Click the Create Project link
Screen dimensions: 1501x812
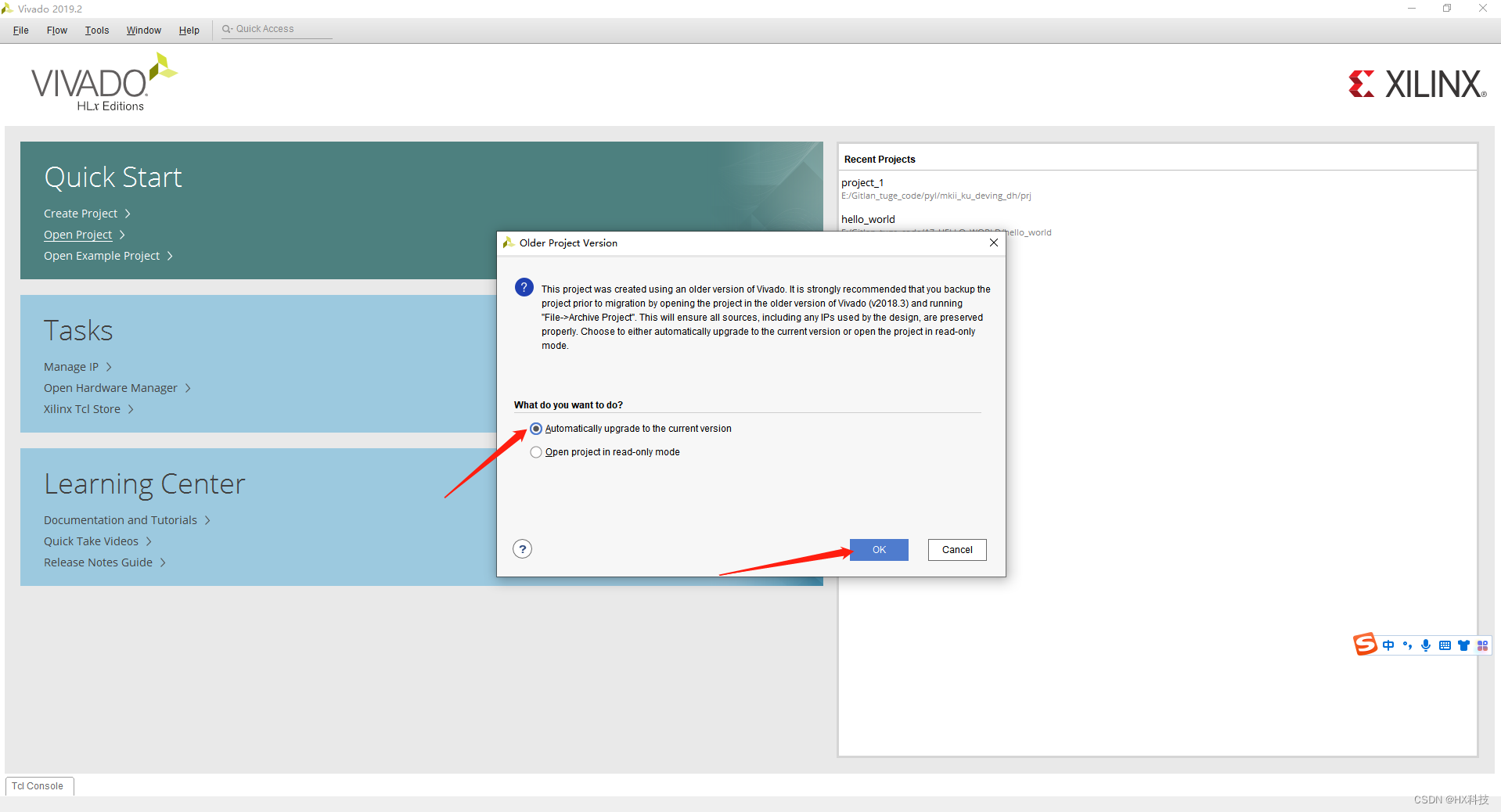(81, 214)
